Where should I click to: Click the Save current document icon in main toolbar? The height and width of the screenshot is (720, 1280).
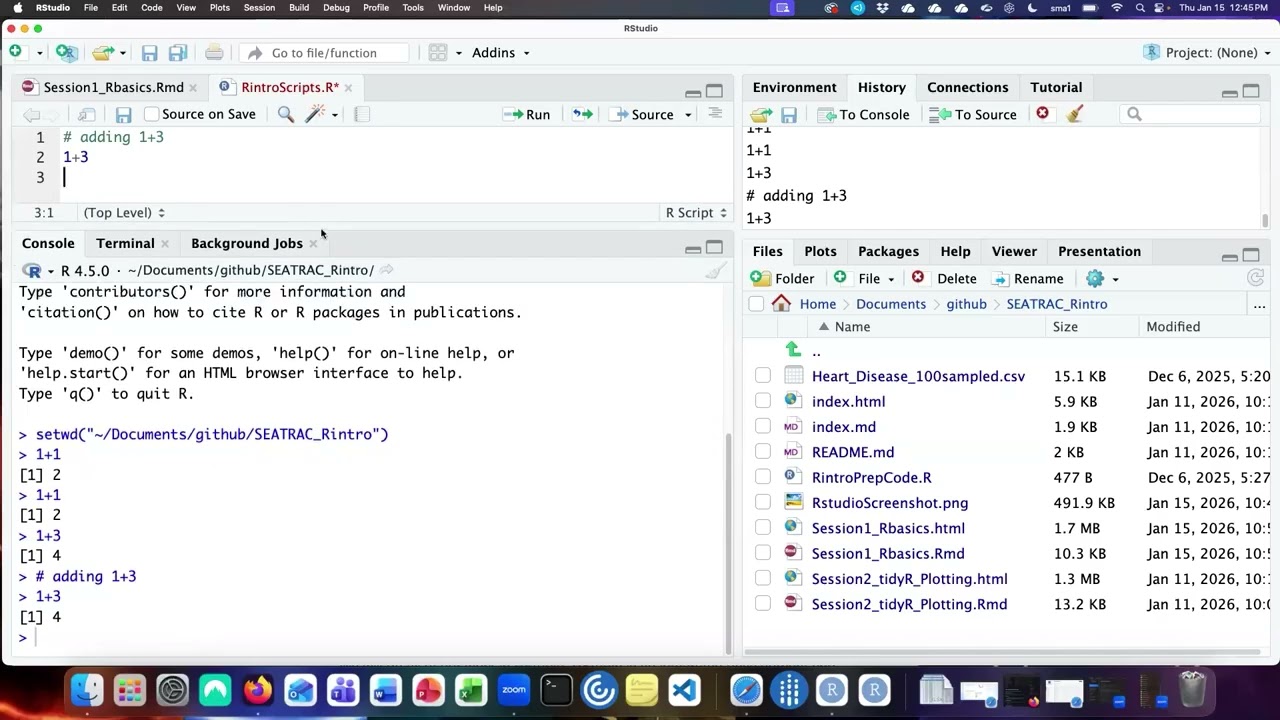click(x=149, y=53)
